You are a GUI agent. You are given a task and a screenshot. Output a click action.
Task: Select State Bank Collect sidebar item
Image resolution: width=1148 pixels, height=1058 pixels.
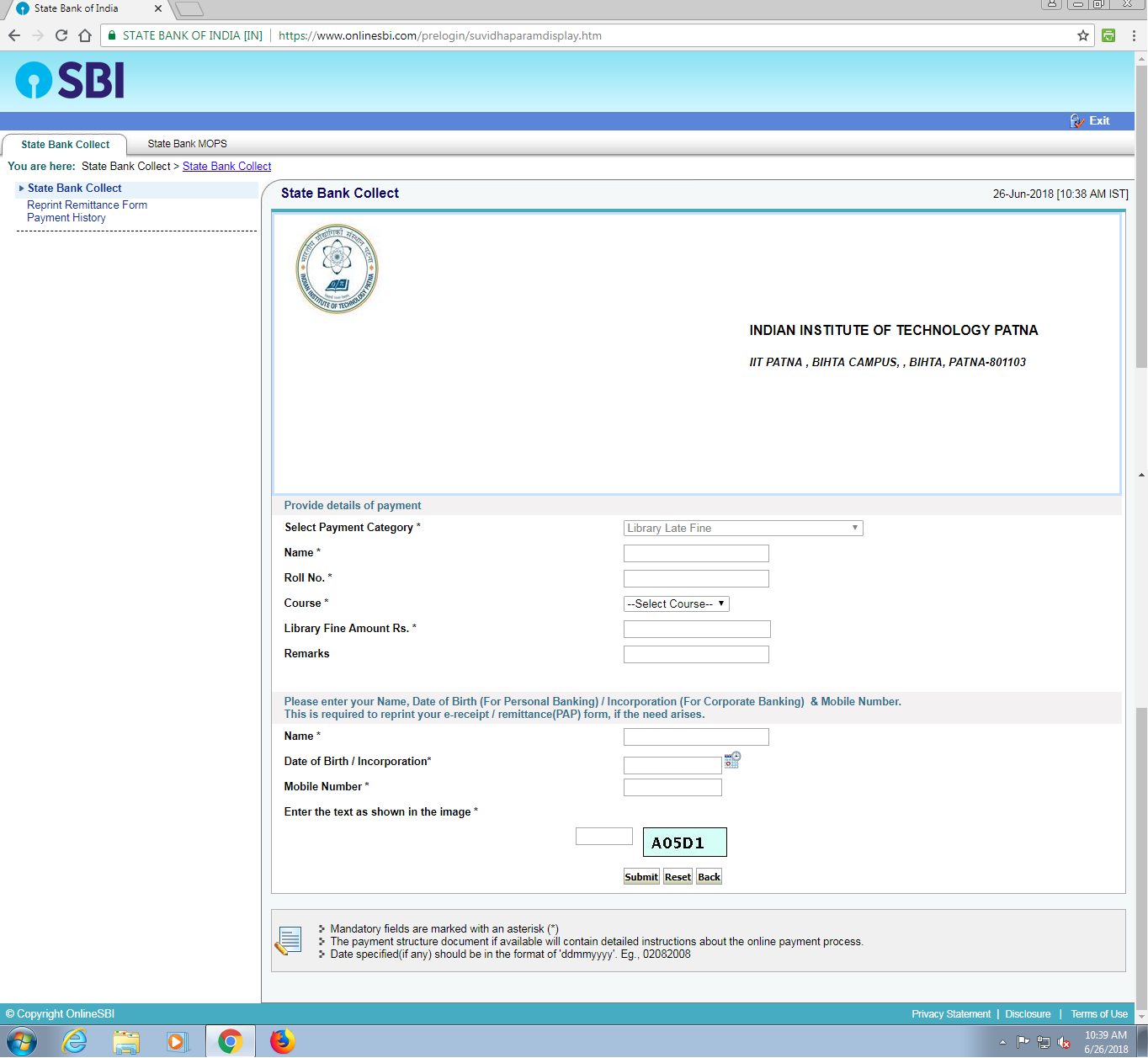(x=74, y=189)
